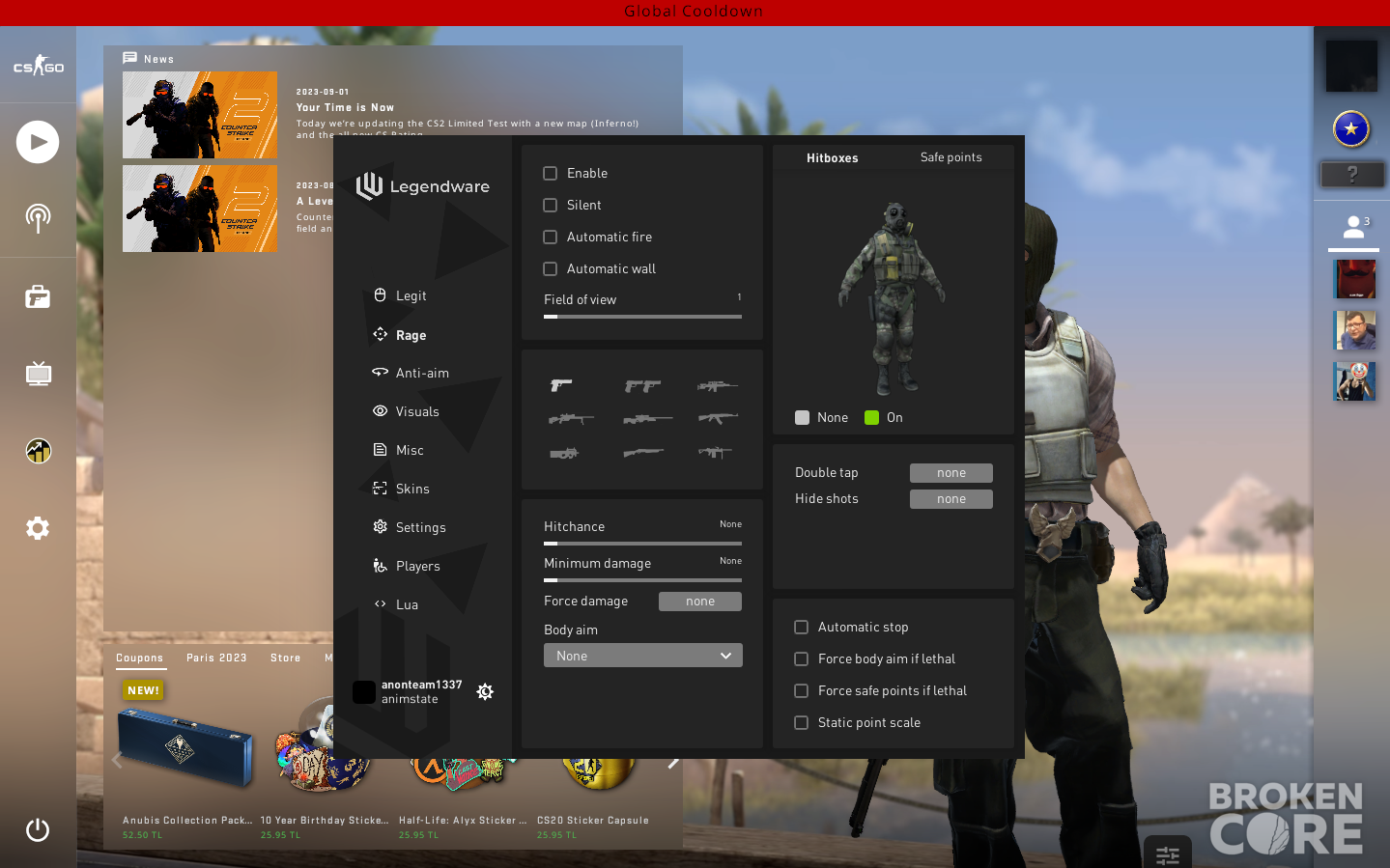Viewport: 1390px width, 868px height.
Task: Open the CS:GO inventory briefcase icon
Action: 38,296
